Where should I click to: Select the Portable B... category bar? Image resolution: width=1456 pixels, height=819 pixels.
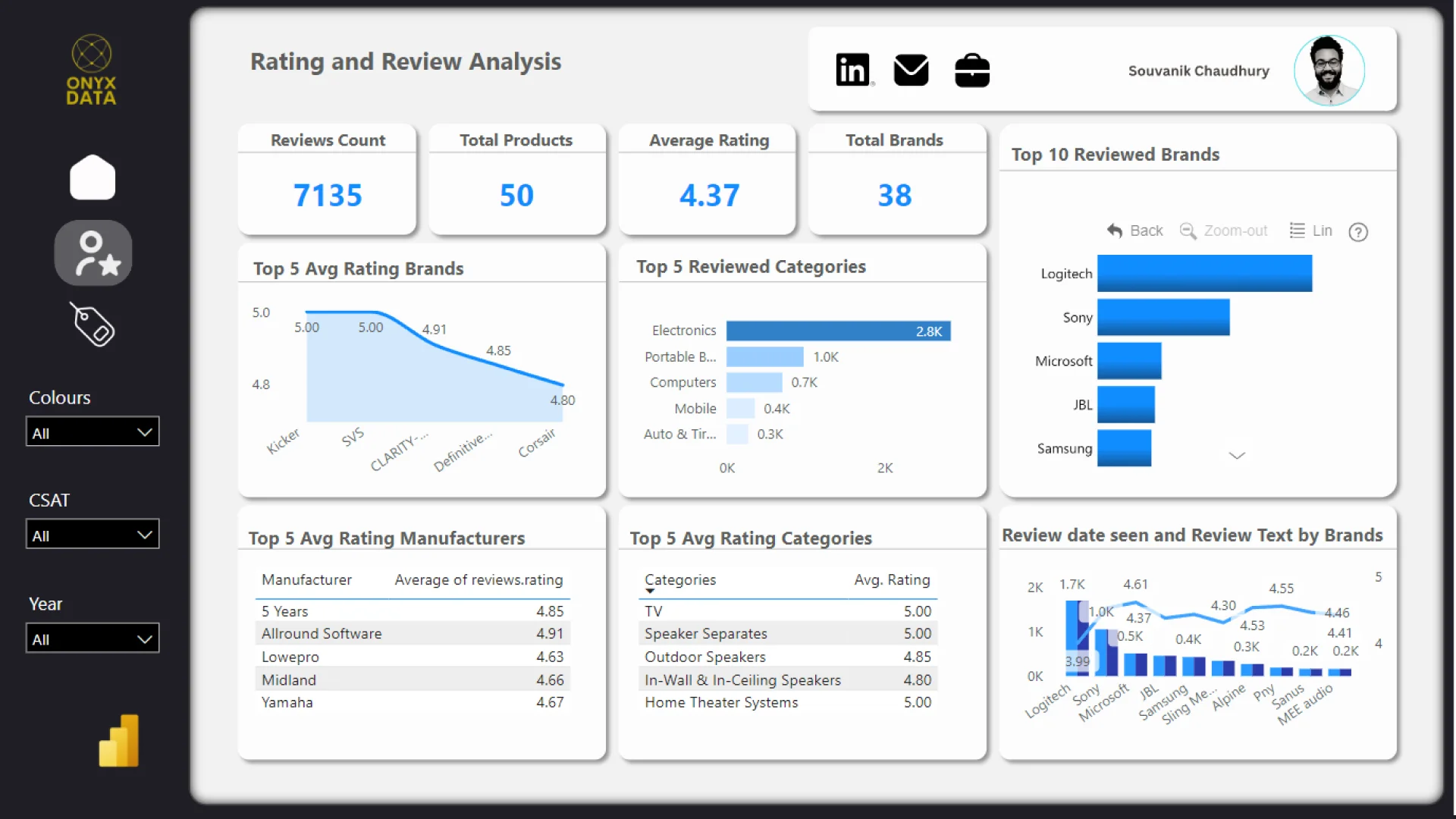[764, 356]
